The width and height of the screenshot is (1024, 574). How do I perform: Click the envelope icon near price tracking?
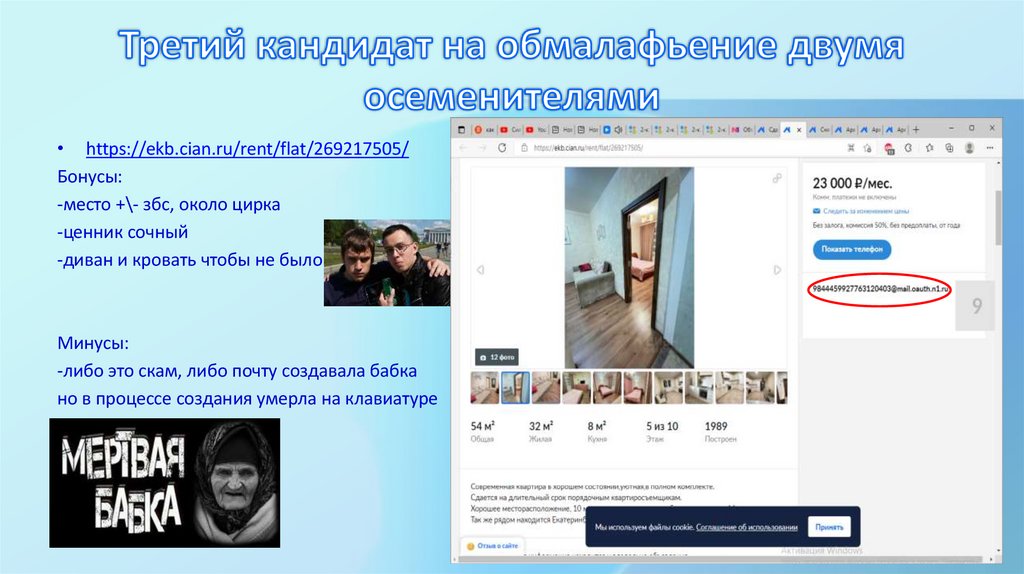point(816,211)
